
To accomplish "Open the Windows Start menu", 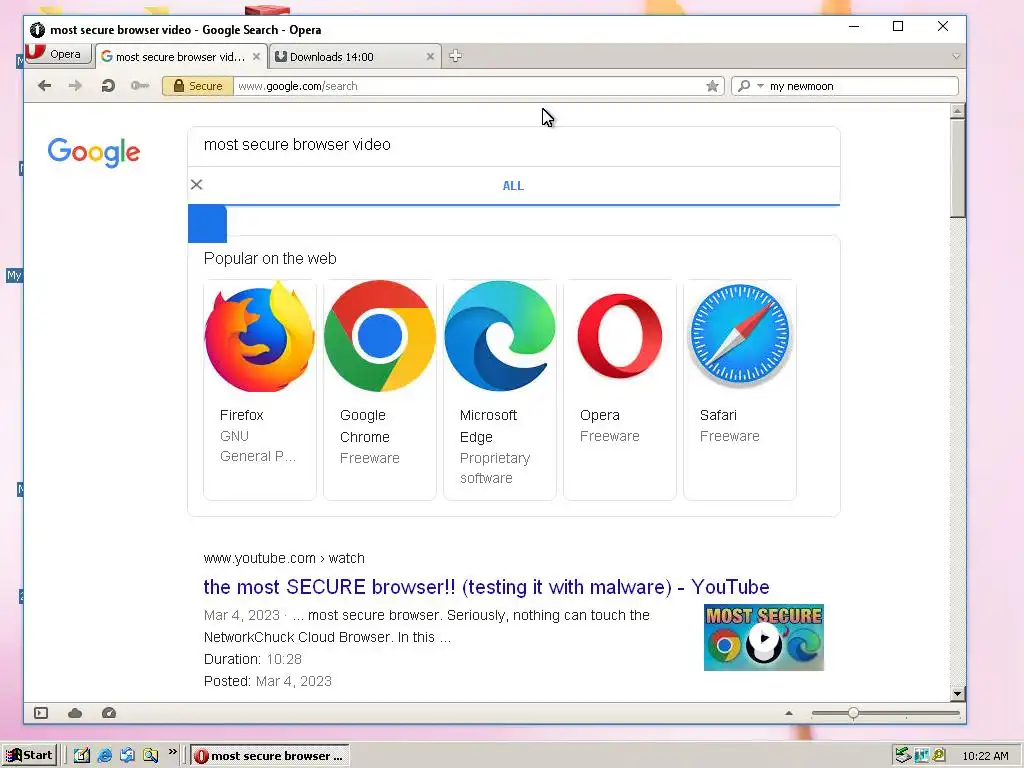I will coord(29,756).
